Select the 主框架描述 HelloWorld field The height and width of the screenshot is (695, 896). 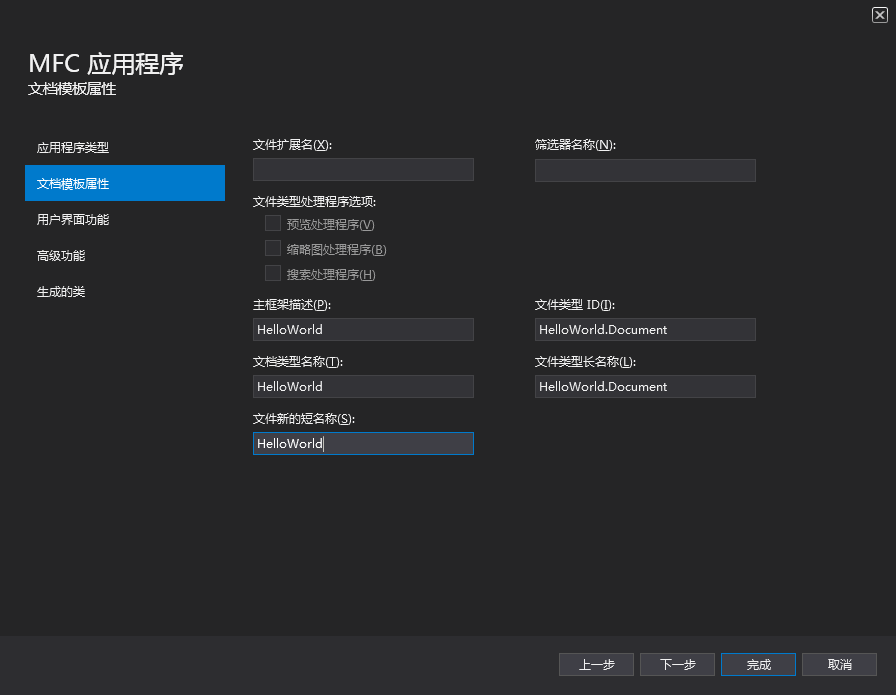point(363,329)
